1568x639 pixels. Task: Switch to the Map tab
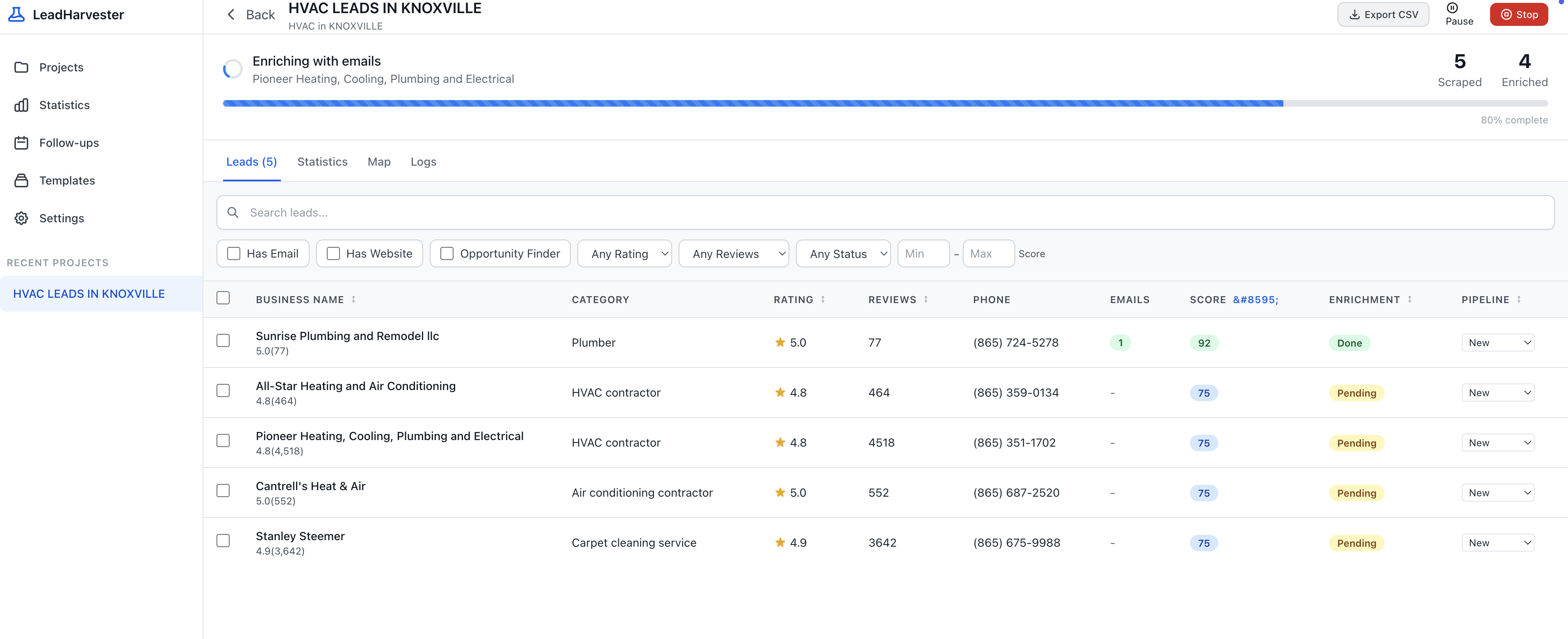point(378,161)
